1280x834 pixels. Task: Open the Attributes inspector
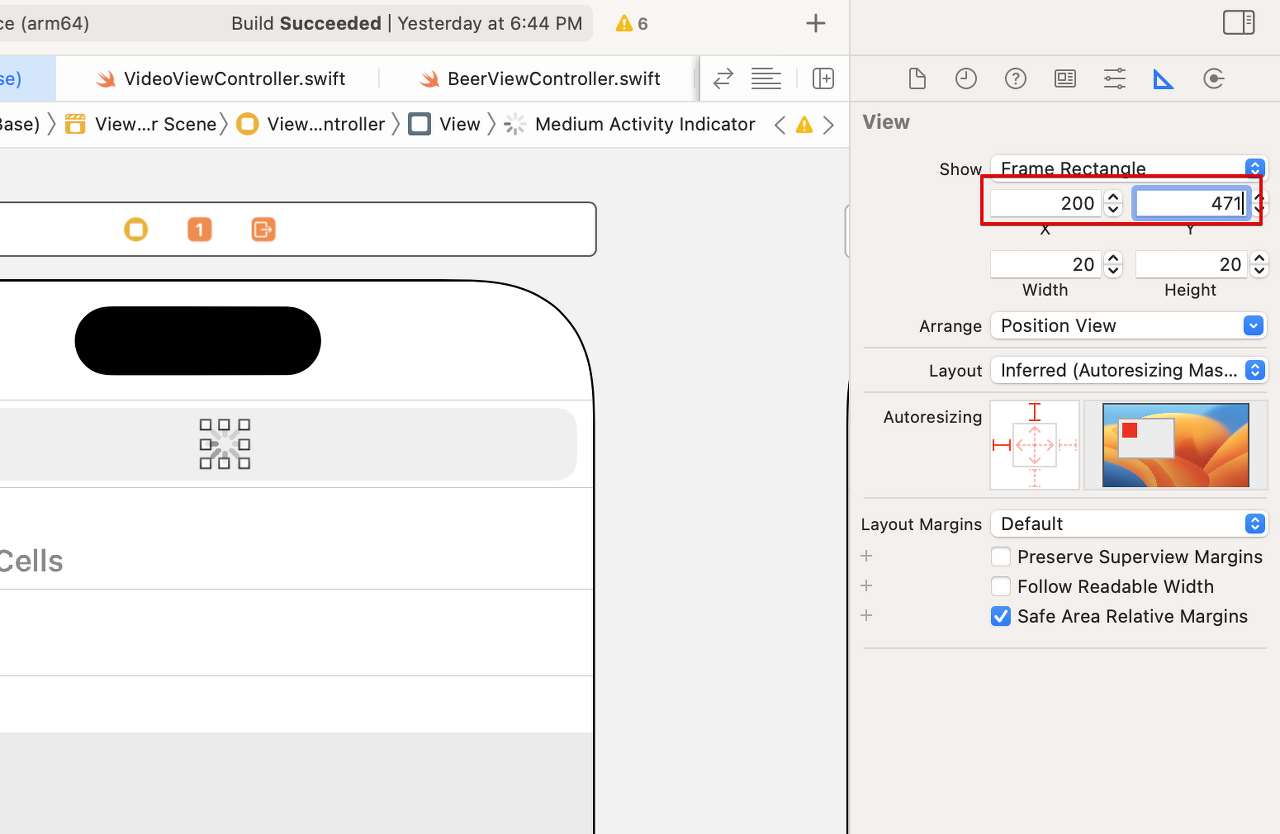click(1114, 79)
